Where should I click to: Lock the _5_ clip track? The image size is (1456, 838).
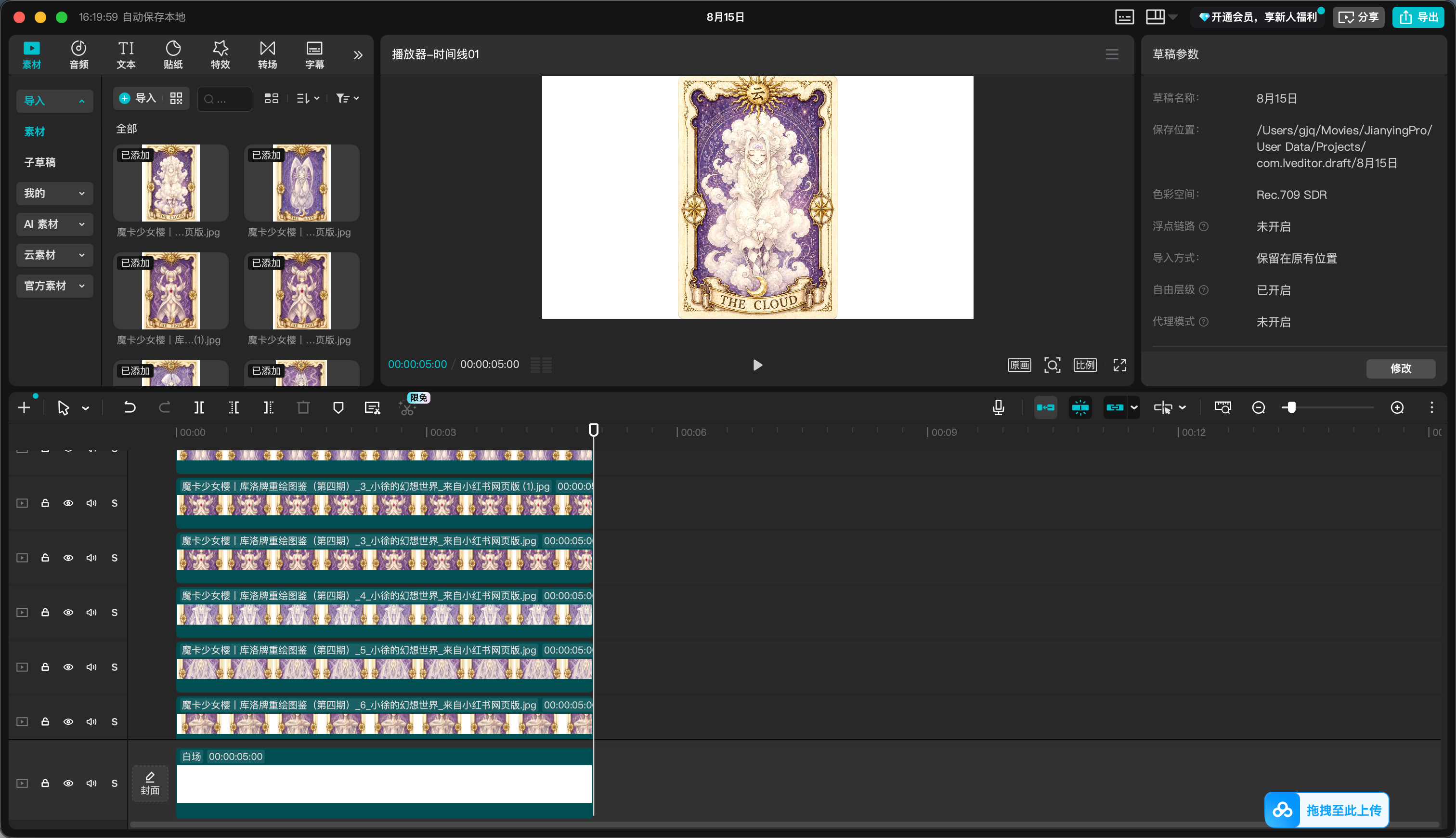(x=45, y=667)
